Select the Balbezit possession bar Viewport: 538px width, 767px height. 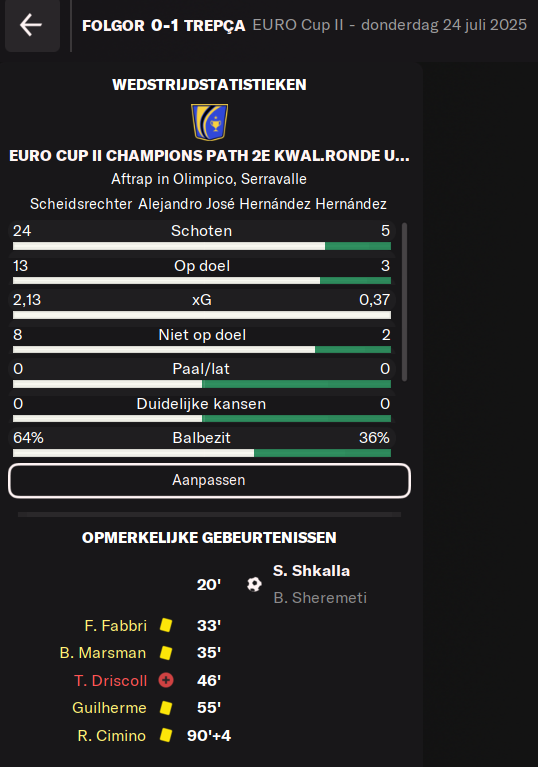202,453
